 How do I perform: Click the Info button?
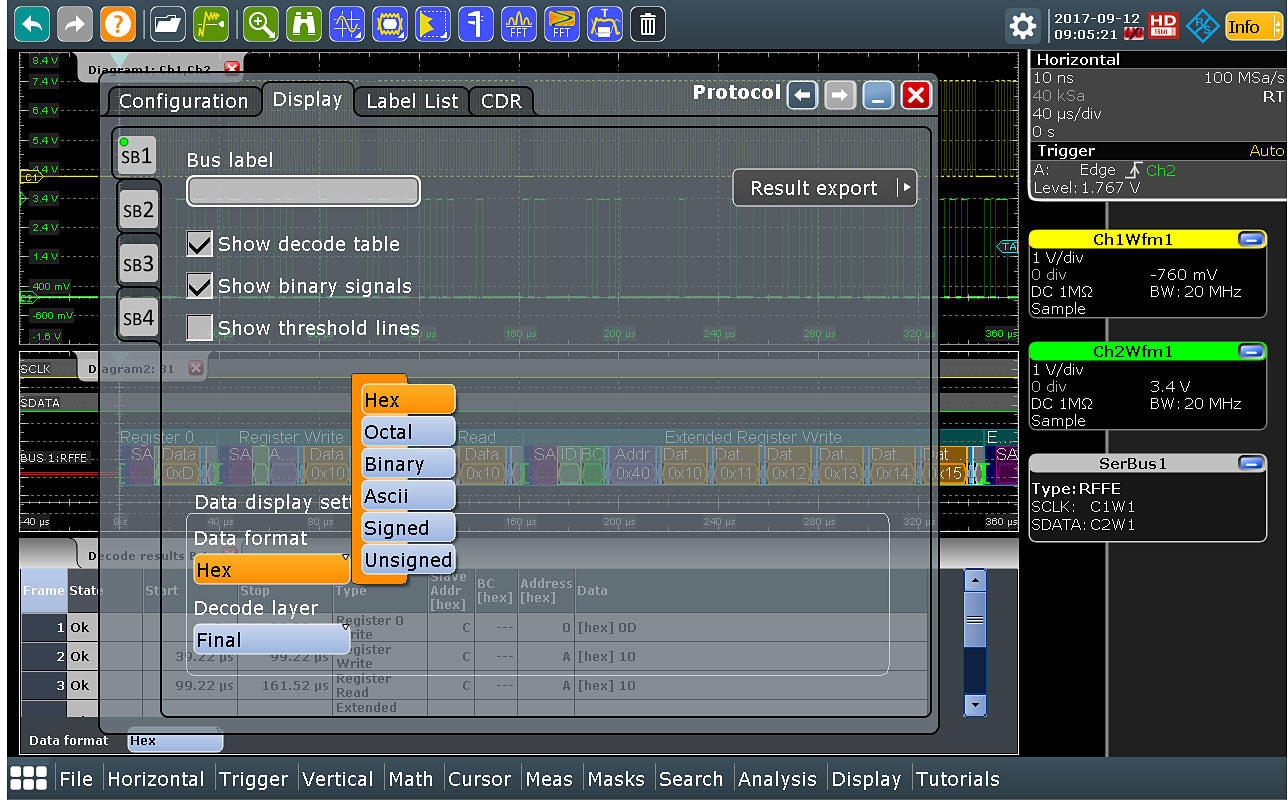[1252, 26]
